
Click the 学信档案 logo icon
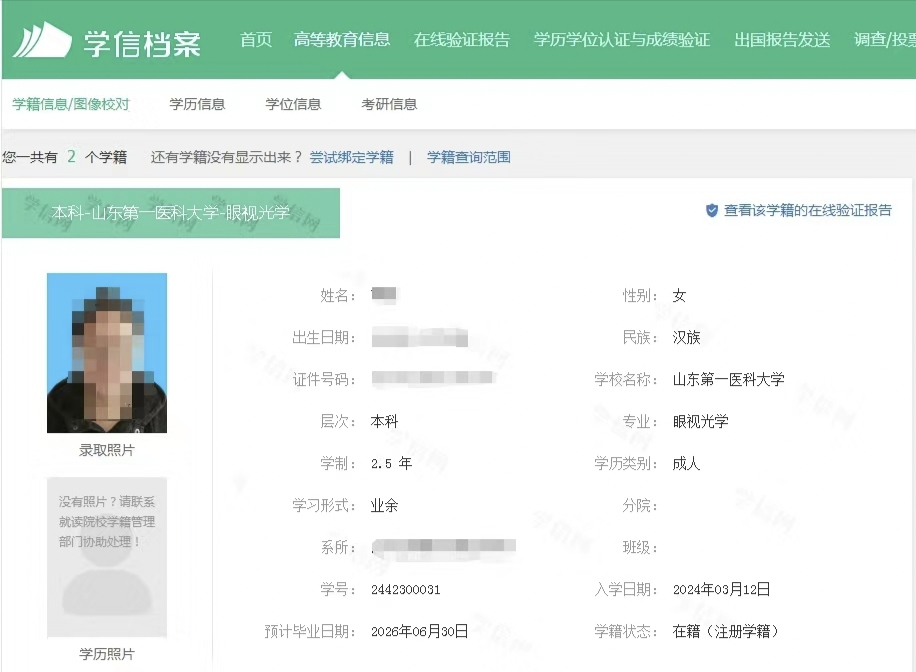pos(42,40)
